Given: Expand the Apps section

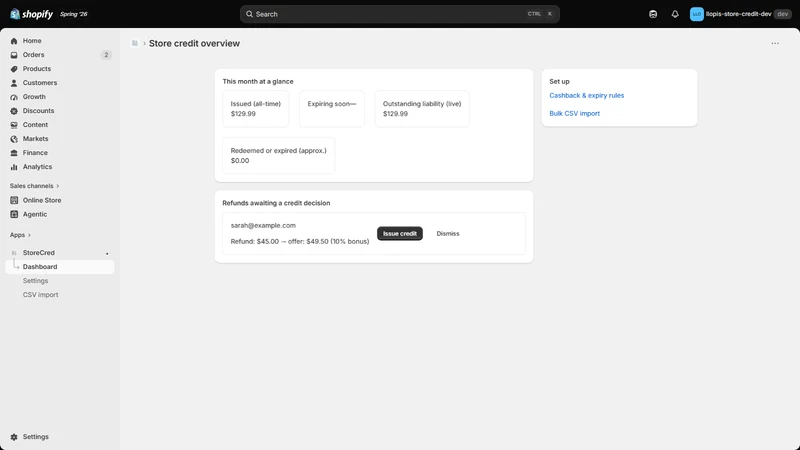Looking at the screenshot, I should tap(20, 235).
